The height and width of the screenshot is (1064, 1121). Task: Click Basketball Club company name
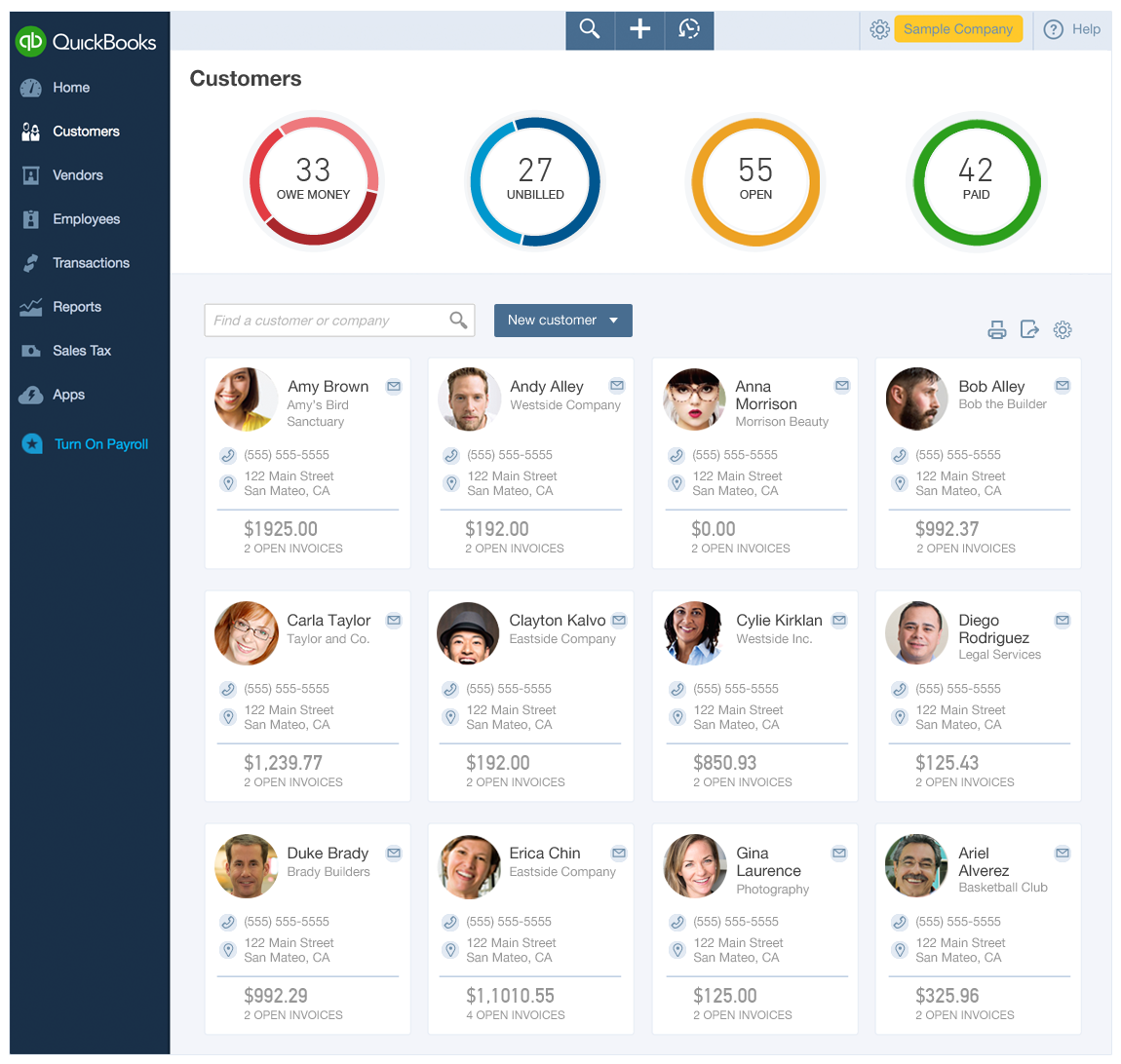point(1002,887)
